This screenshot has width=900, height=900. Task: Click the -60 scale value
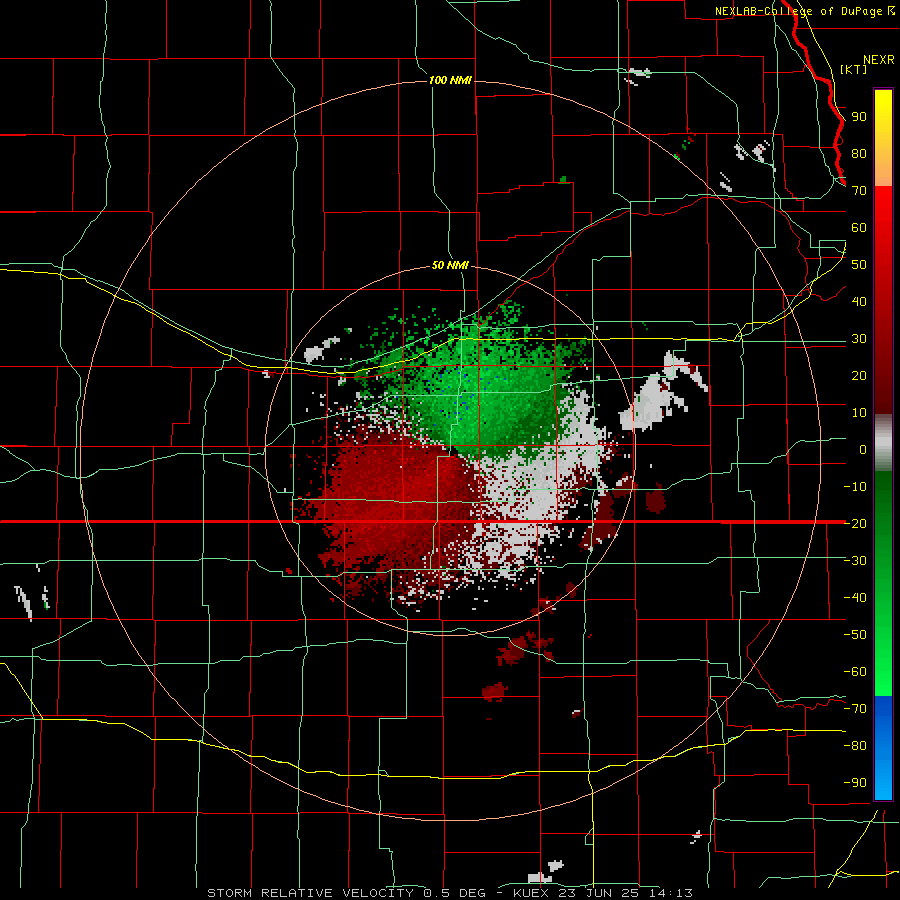coord(855,672)
